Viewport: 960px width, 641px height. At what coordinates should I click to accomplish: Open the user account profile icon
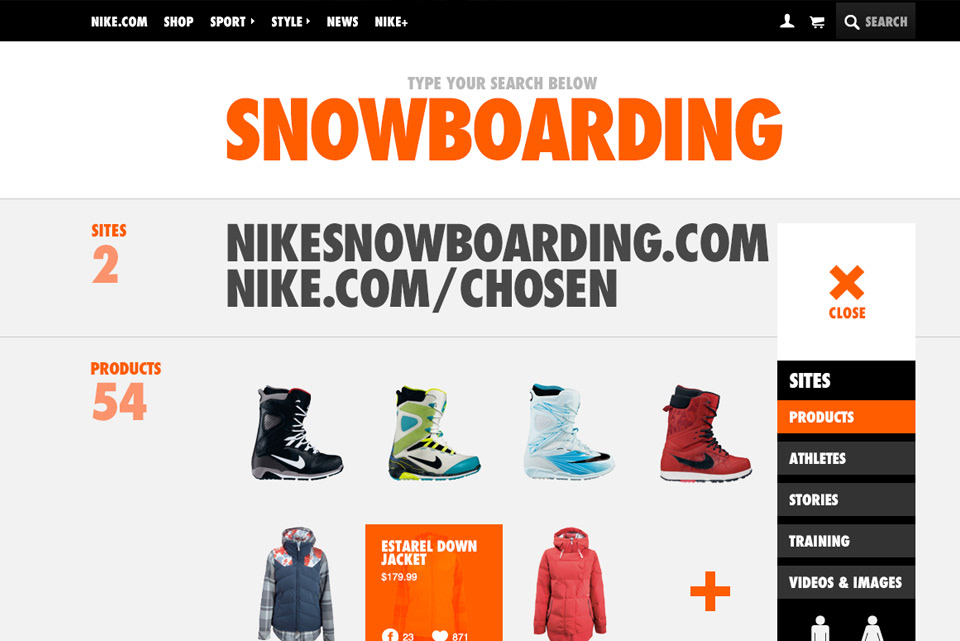787,21
